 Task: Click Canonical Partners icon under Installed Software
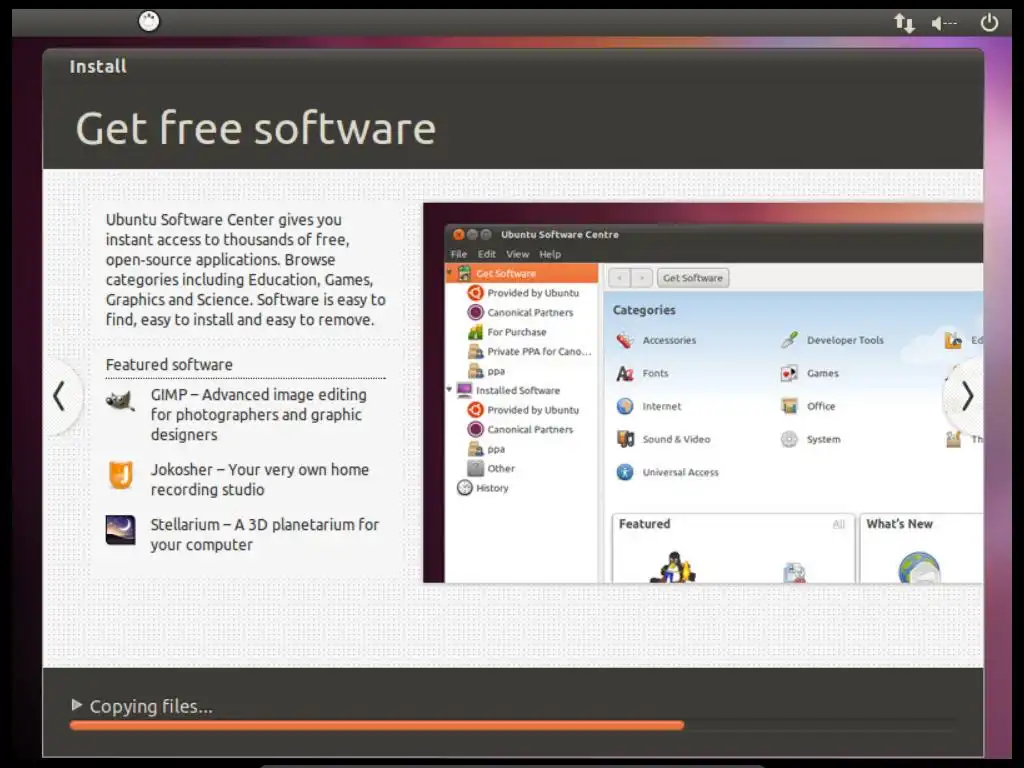pos(475,429)
